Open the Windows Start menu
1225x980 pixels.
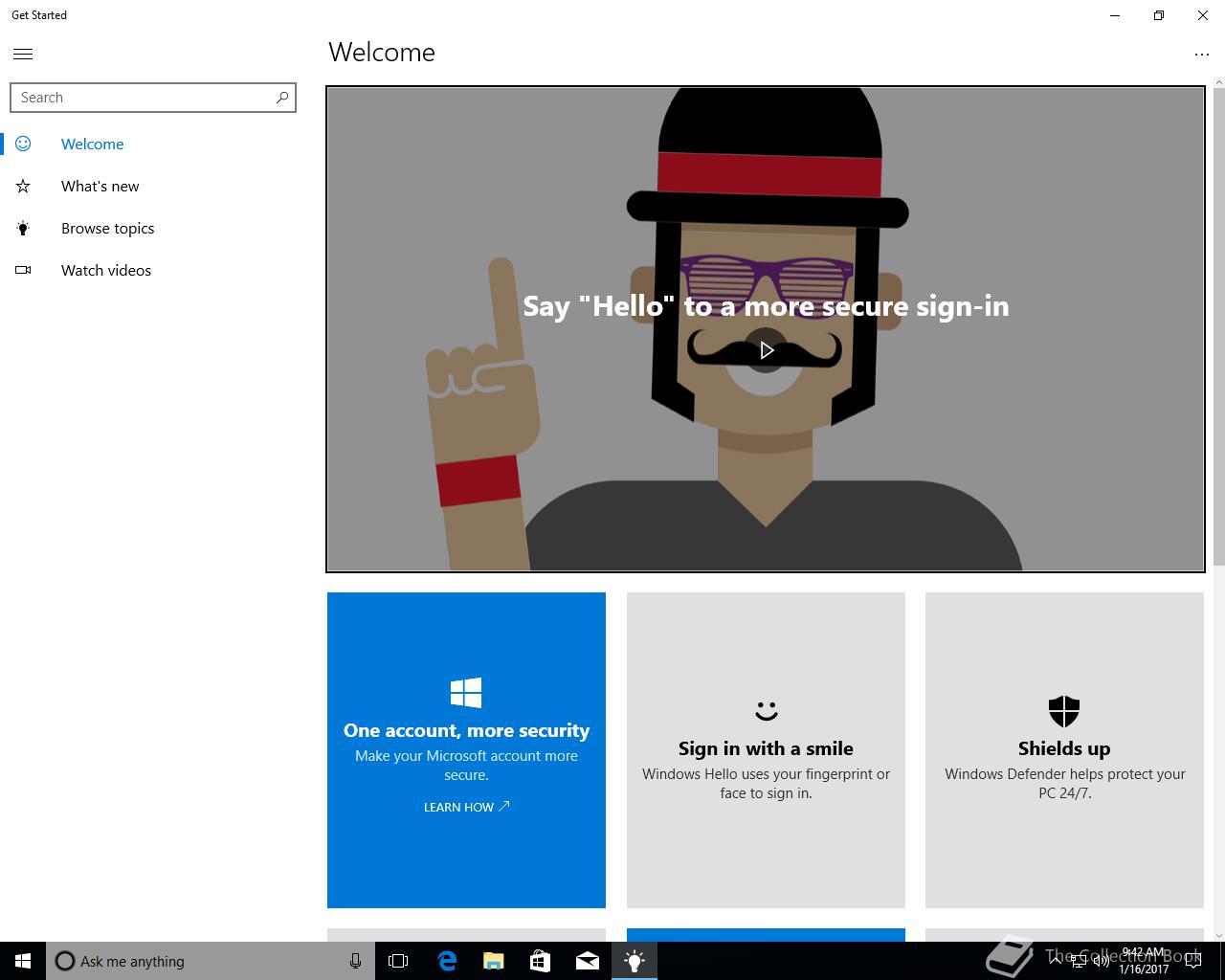[23, 961]
